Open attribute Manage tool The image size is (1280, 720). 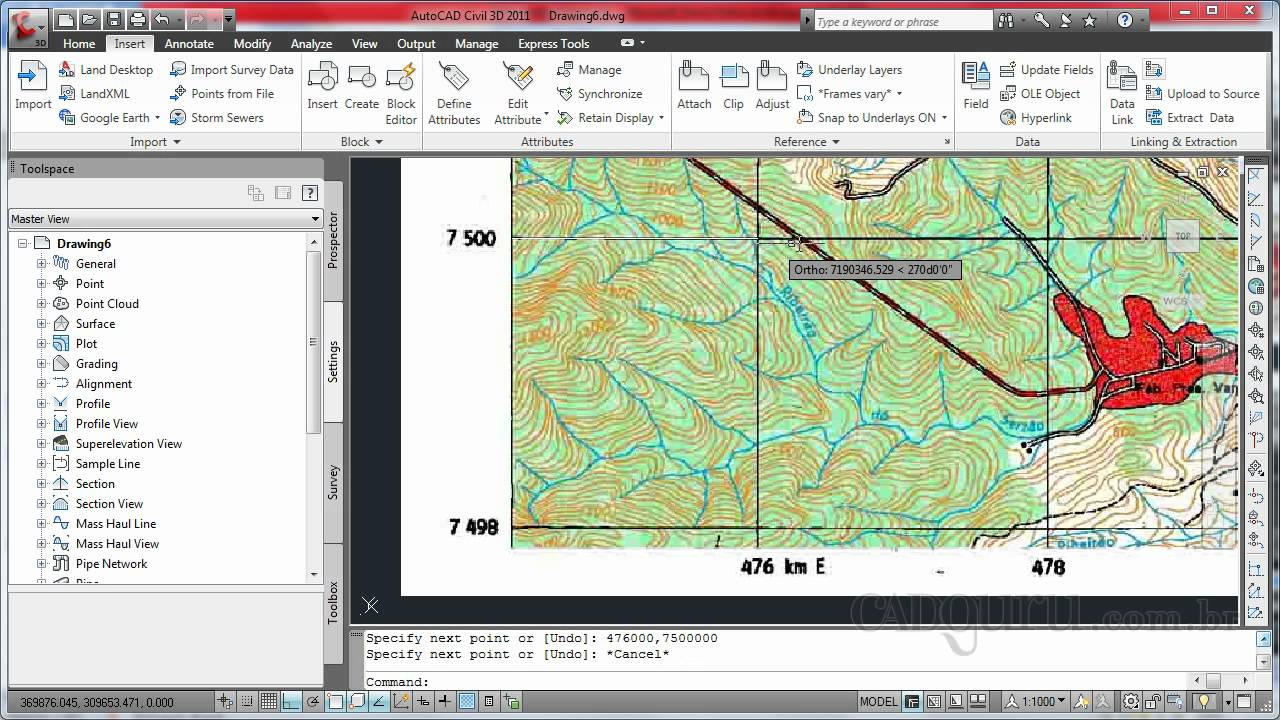point(590,70)
